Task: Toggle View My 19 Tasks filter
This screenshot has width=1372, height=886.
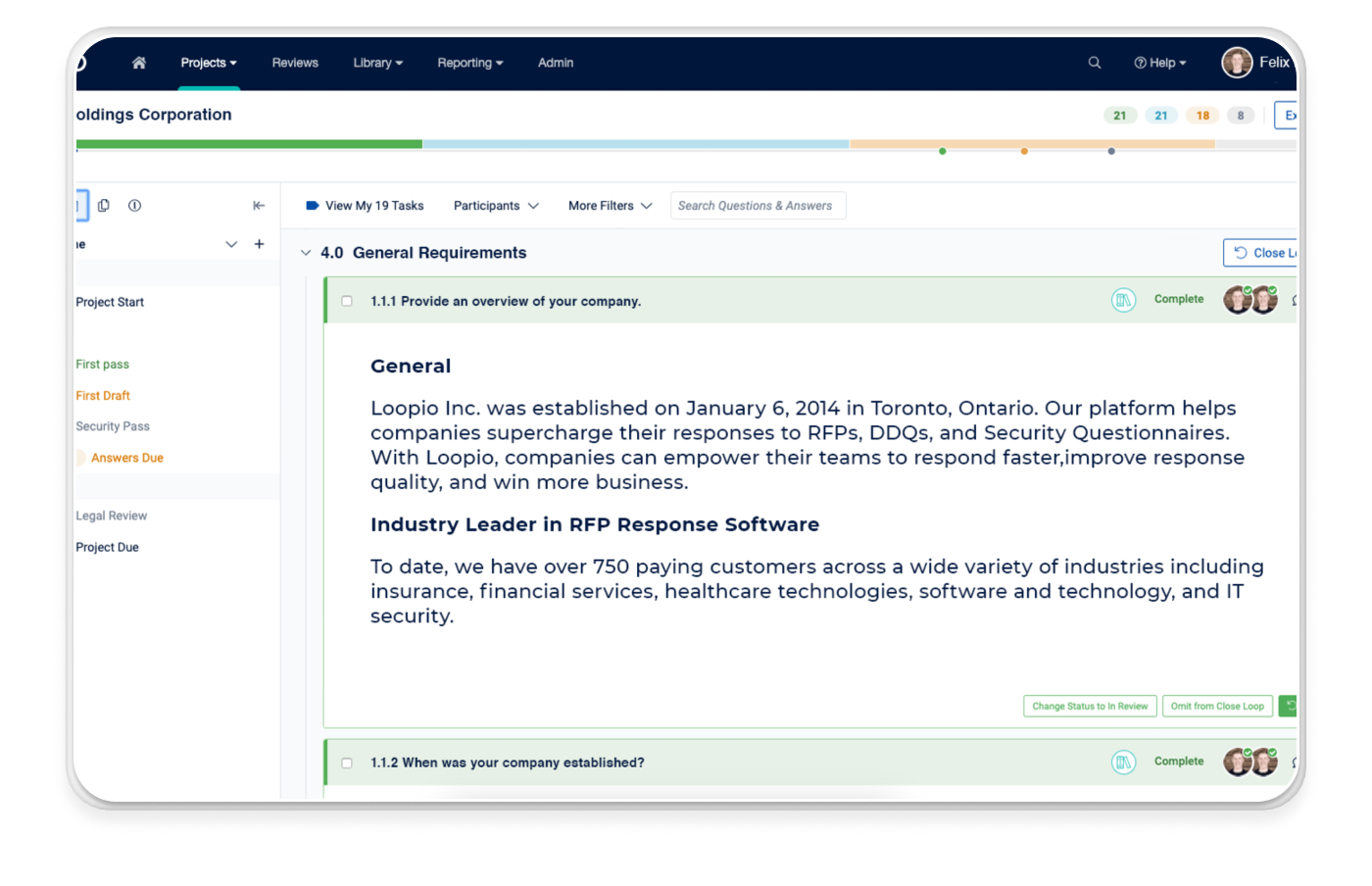Action: pyautogui.click(x=365, y=206)
